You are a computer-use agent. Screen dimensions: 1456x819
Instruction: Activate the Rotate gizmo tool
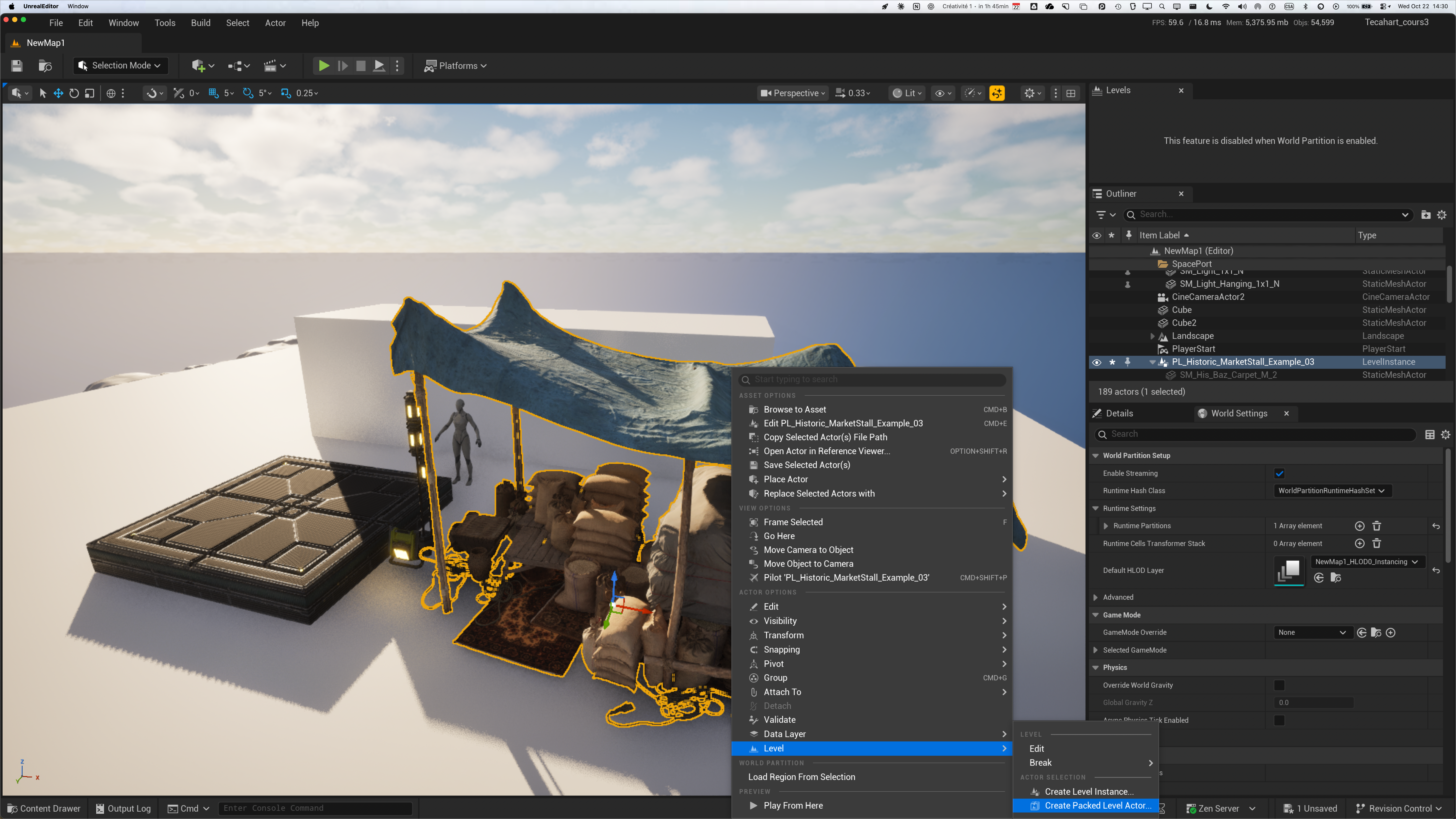[74, 93]
